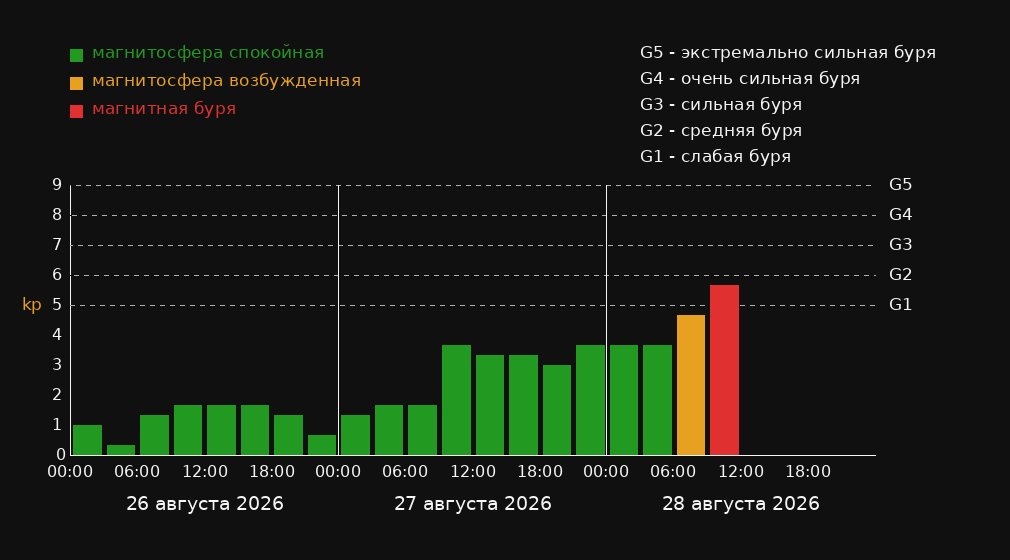Click the 'магнитосфера возбужденная' legend label
This screenshot has height=560, width=1010.
(227, 81)
